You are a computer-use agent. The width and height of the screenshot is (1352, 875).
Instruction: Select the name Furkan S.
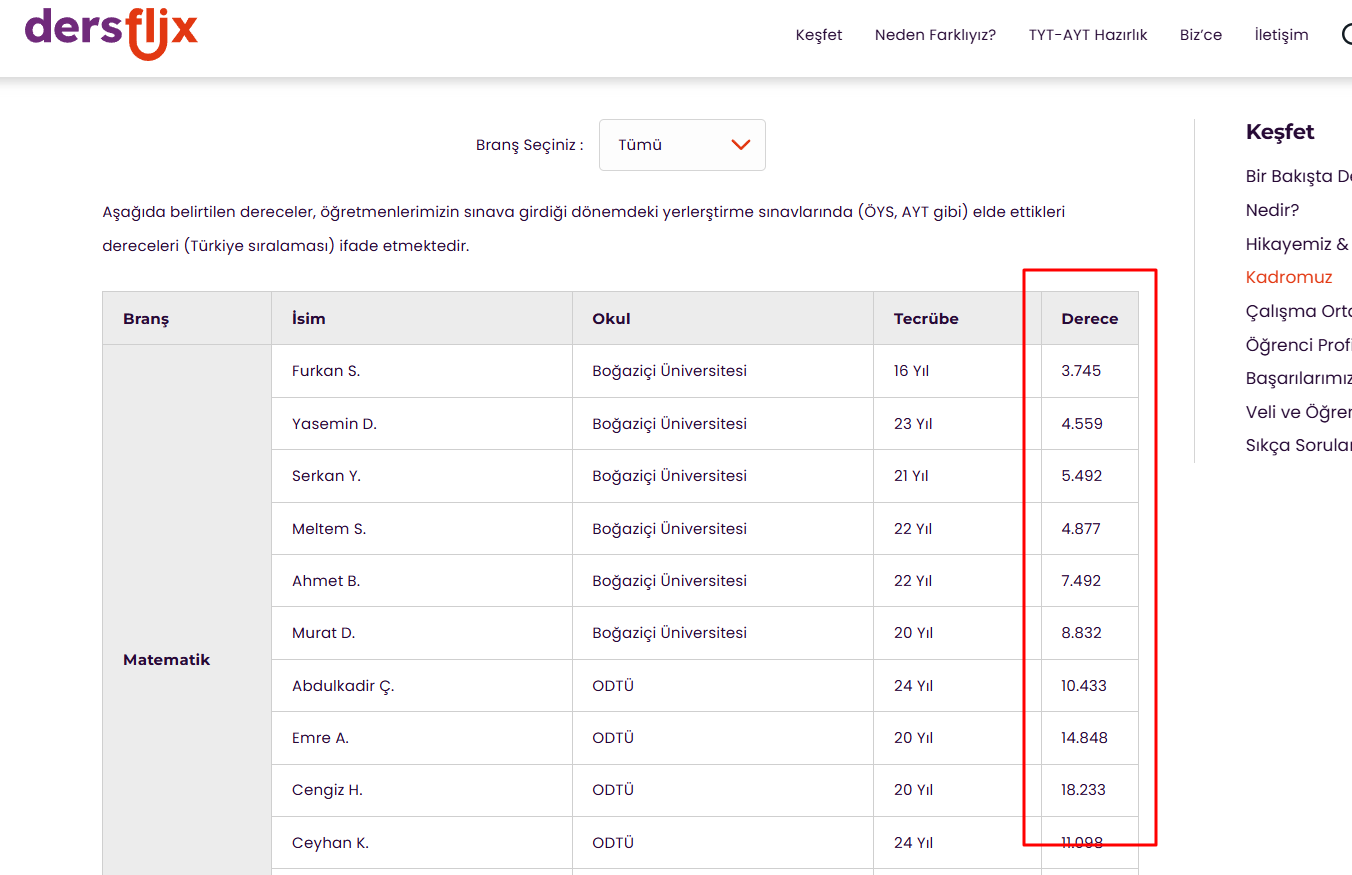point(326,371)
